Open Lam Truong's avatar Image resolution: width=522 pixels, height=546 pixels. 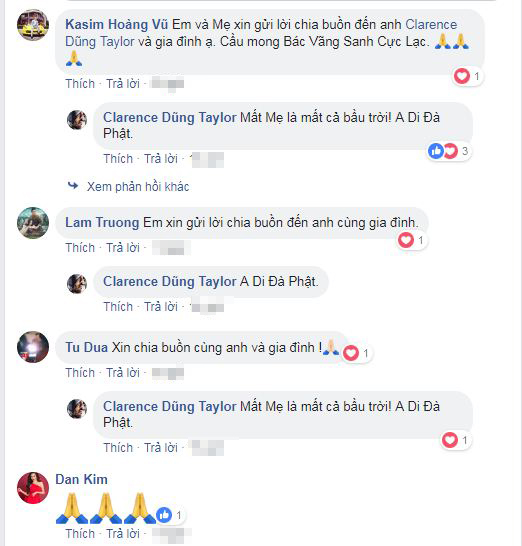click(x=33, y=223)
